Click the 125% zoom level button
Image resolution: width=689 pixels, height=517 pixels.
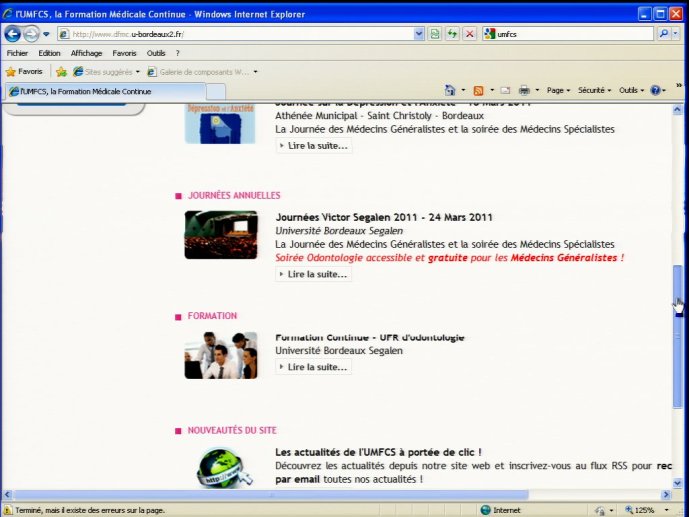640,510
